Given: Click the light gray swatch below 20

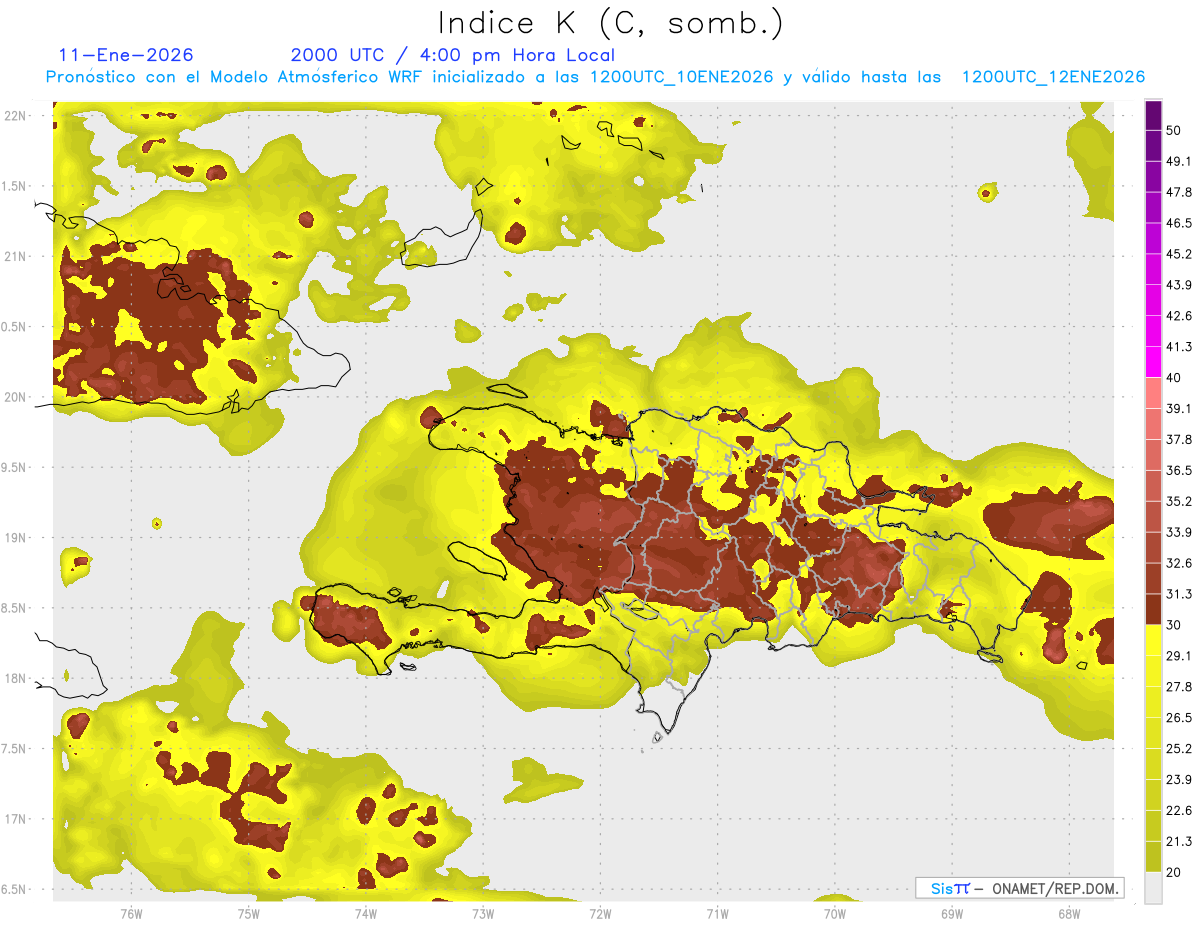Looking at the screenshot, I should click(x=1153, y=888).
